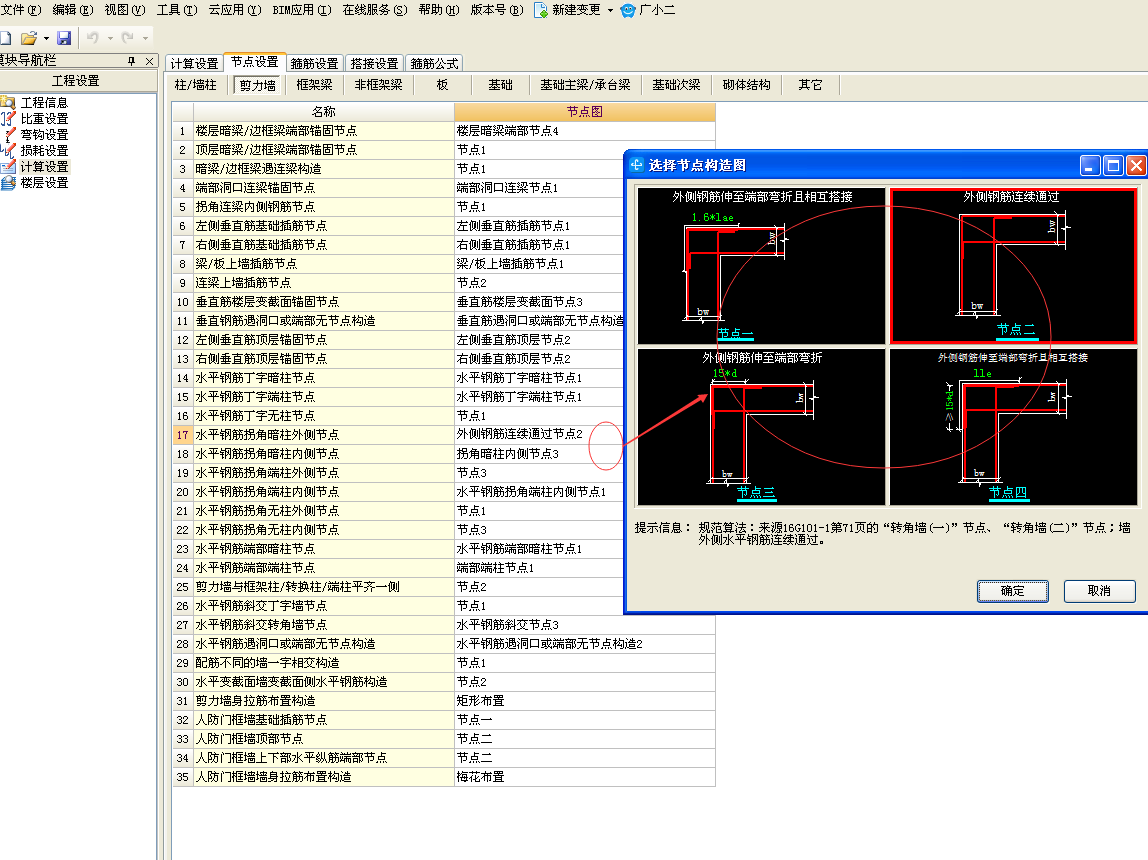Click the 广小二 mascot icon
This screenshot has width=1148, height=860.
point(627,10)
